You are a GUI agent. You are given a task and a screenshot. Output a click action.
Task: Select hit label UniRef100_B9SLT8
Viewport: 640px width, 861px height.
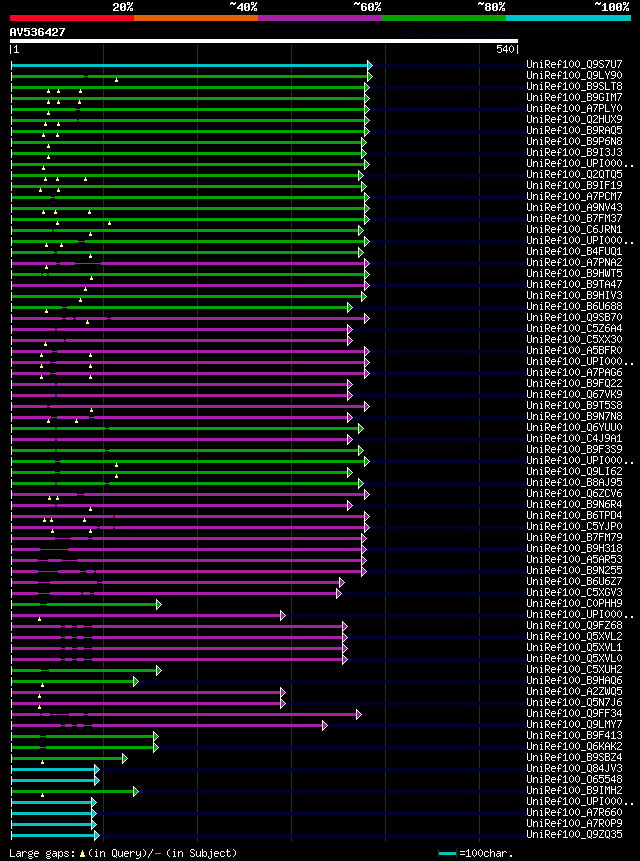[x=575, y=86]
